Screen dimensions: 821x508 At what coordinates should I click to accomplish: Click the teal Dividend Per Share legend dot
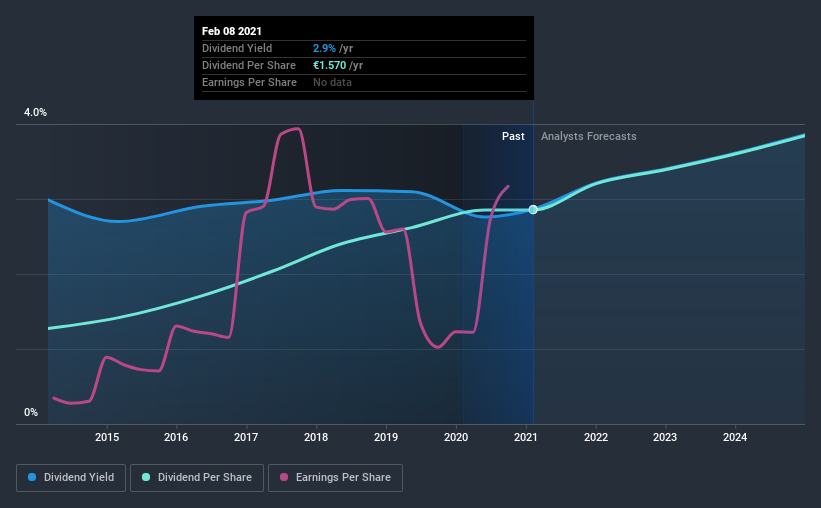[x=146, y=477]
